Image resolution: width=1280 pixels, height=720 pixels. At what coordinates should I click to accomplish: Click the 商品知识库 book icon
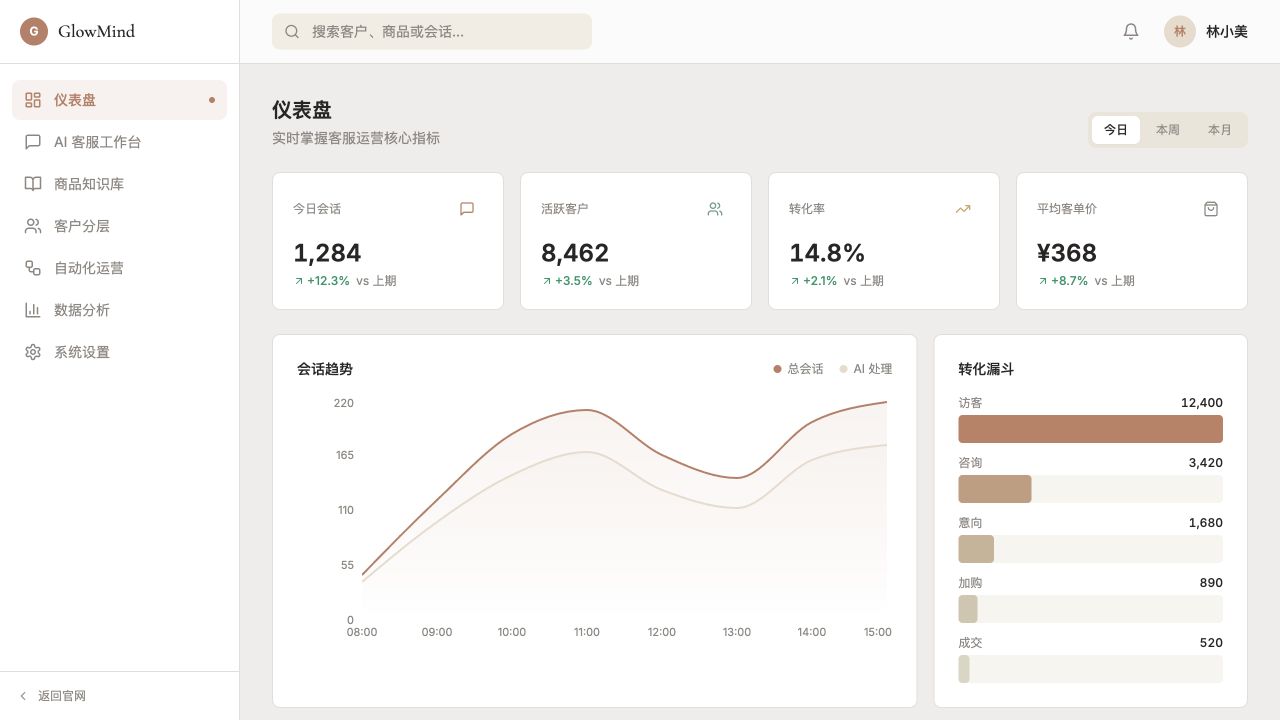[33, 184]
